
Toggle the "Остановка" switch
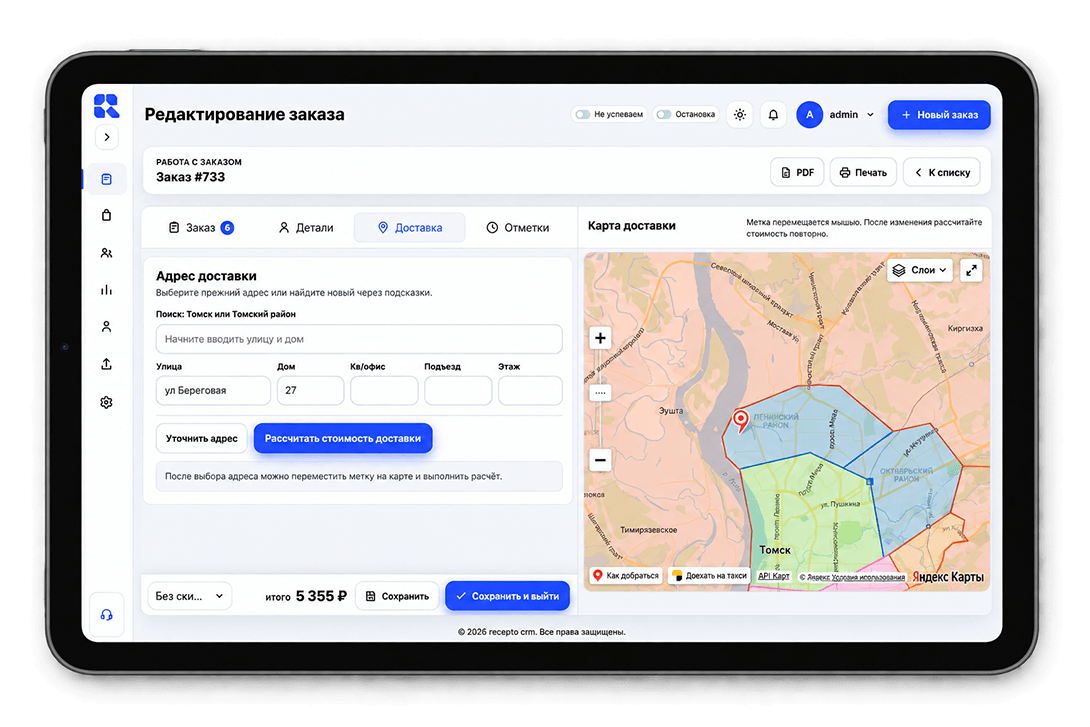(664, 115)
